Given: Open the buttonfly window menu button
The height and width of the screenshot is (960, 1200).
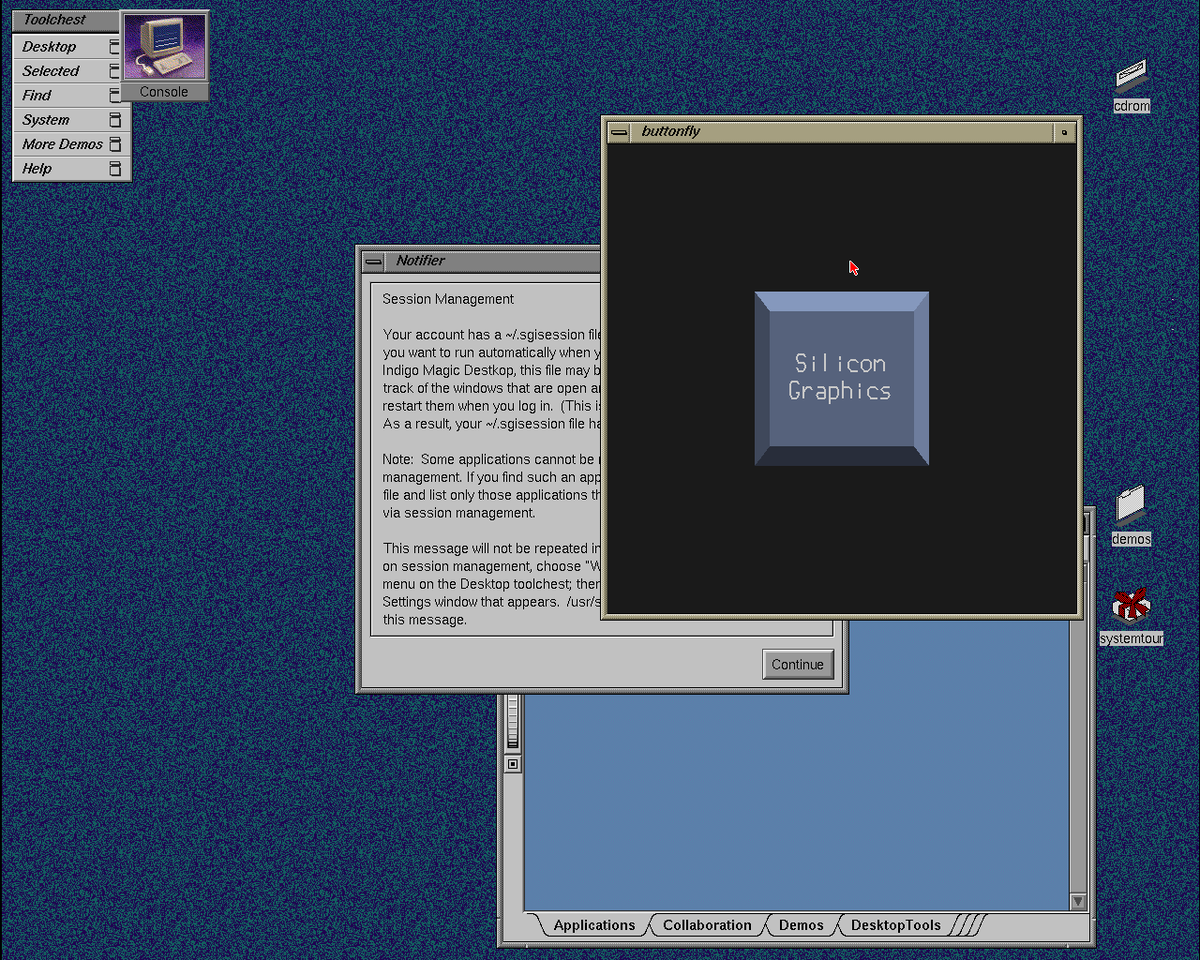Looking at the screenshot, I should 620,132.
